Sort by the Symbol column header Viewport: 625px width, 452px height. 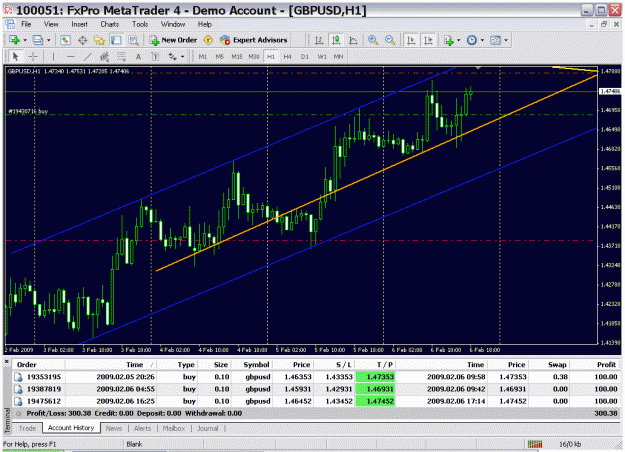click(x=256, y=364)
